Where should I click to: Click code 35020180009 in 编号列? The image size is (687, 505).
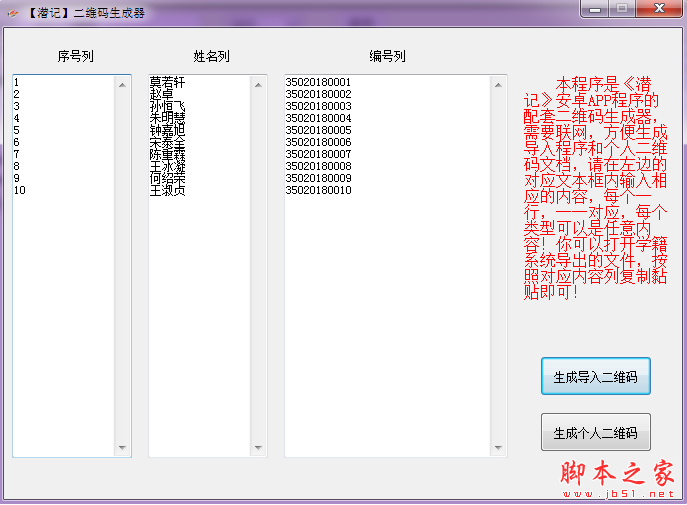(x=319, y=178)
